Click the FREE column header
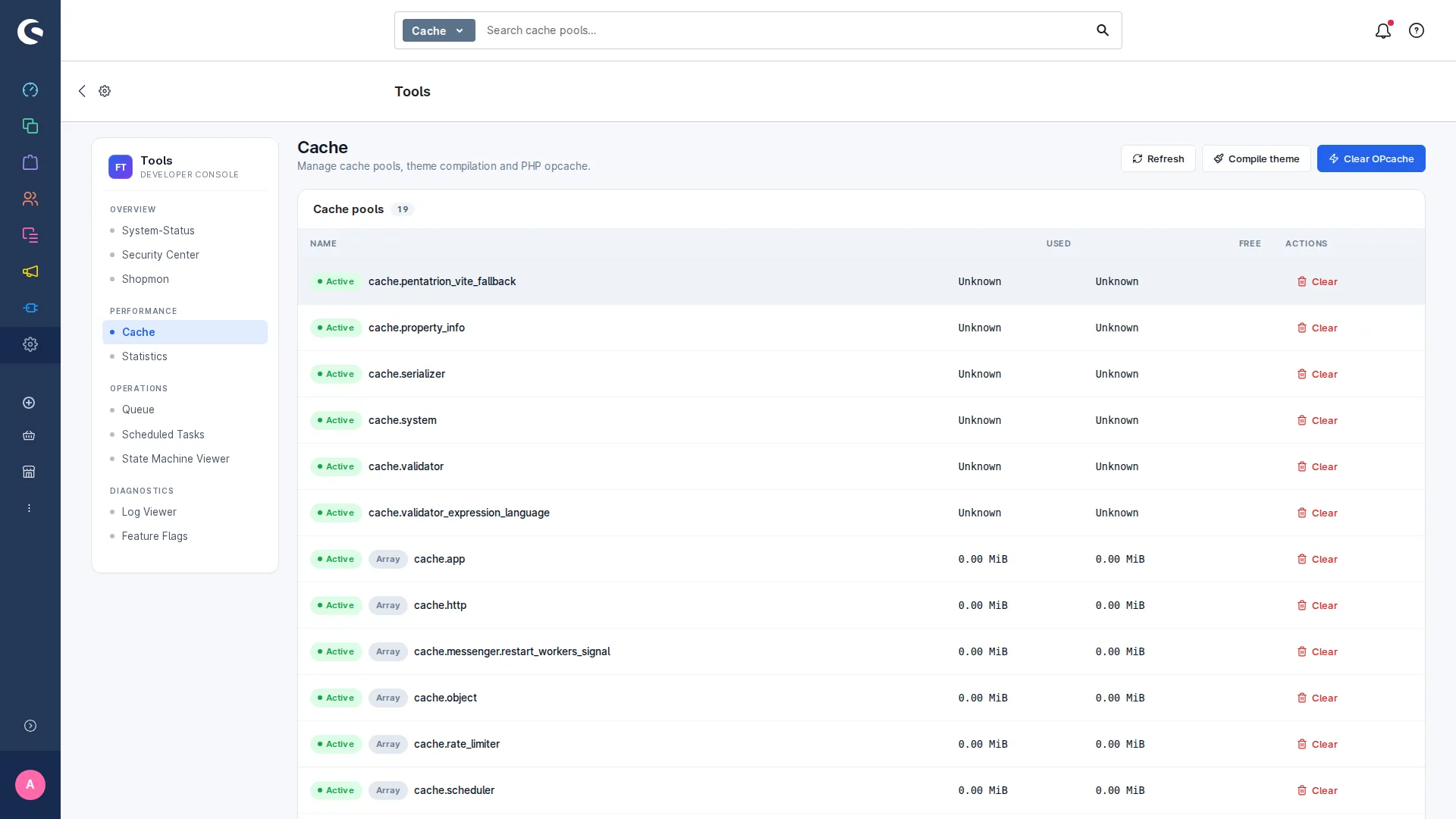The image size is (1456, 819). (x=1250, y=243)
